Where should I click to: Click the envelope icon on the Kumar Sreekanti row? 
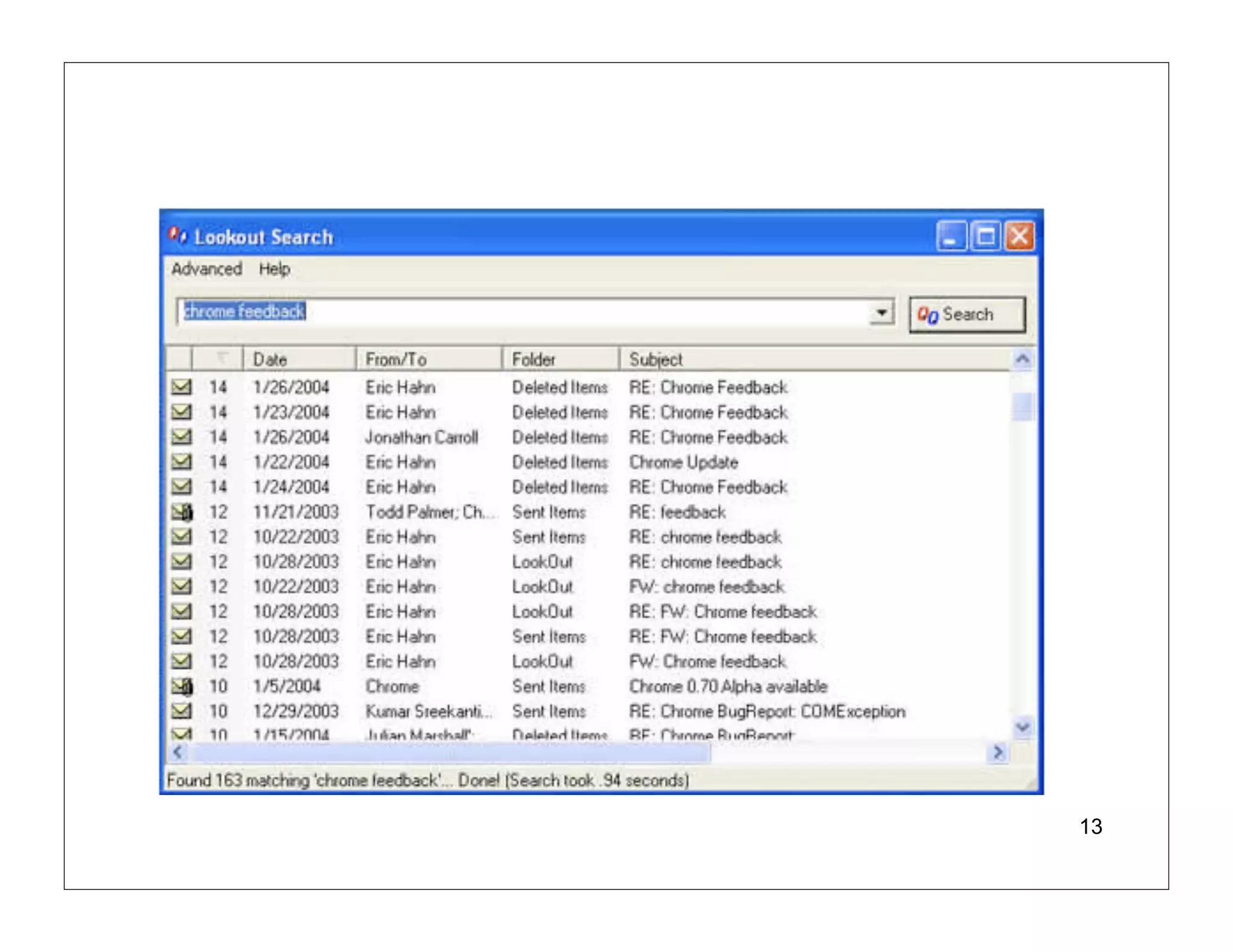pos(181,711)
